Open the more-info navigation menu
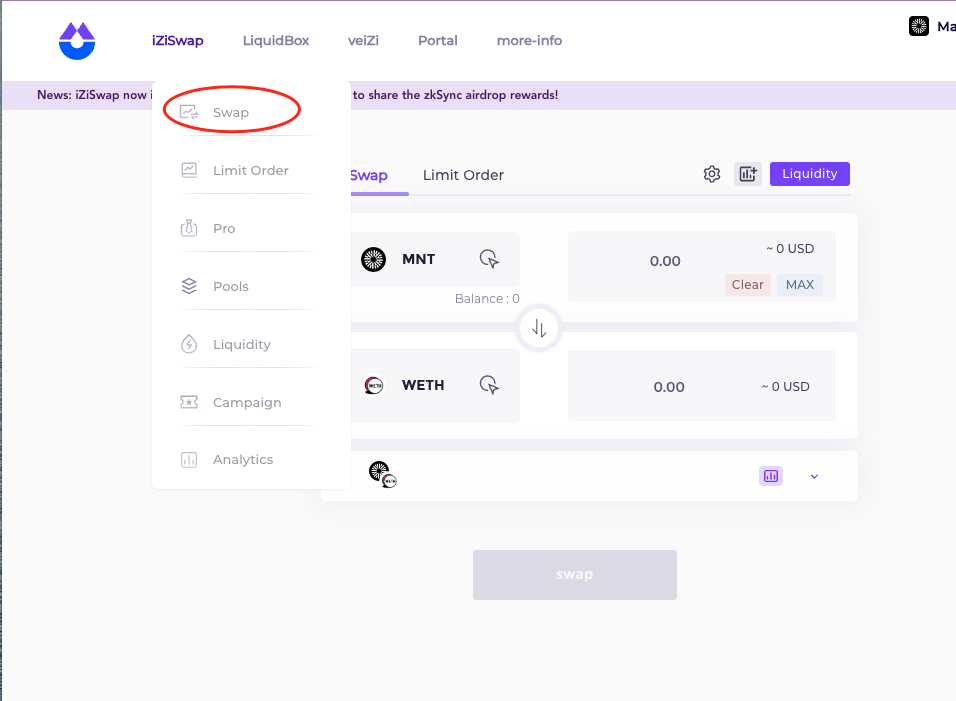This screenshot has width=956, height=701. pyautogui.click(x=529, y=41)
